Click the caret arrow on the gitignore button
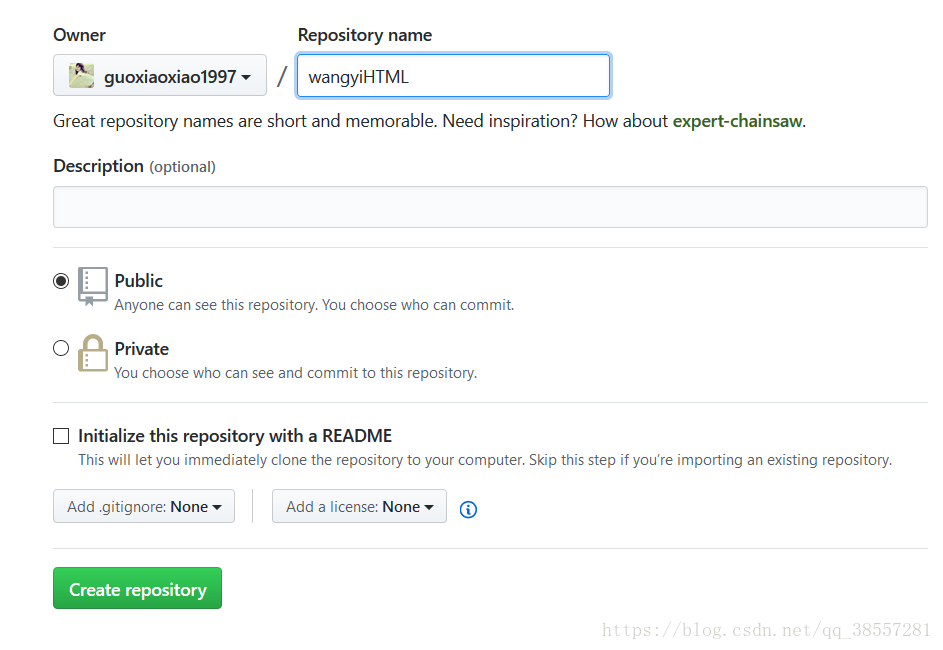Viewport: 943px width, 650px height. click(217, 507)
